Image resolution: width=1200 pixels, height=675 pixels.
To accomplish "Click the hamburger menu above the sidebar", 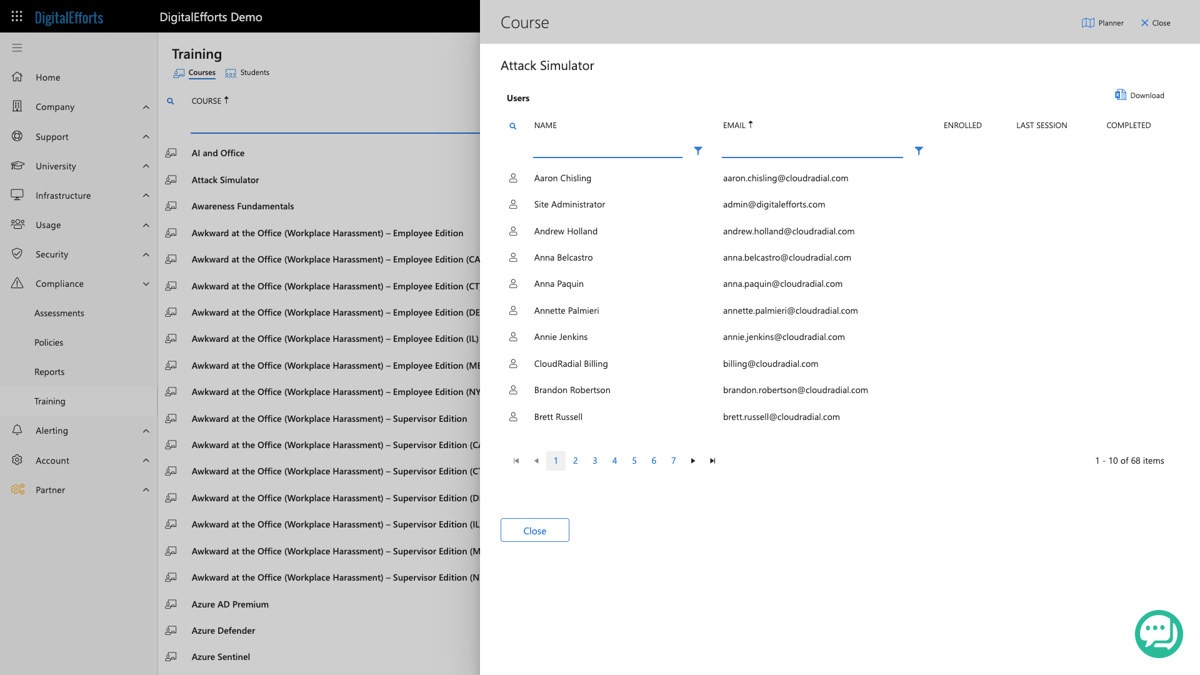I will coord(16,47).
